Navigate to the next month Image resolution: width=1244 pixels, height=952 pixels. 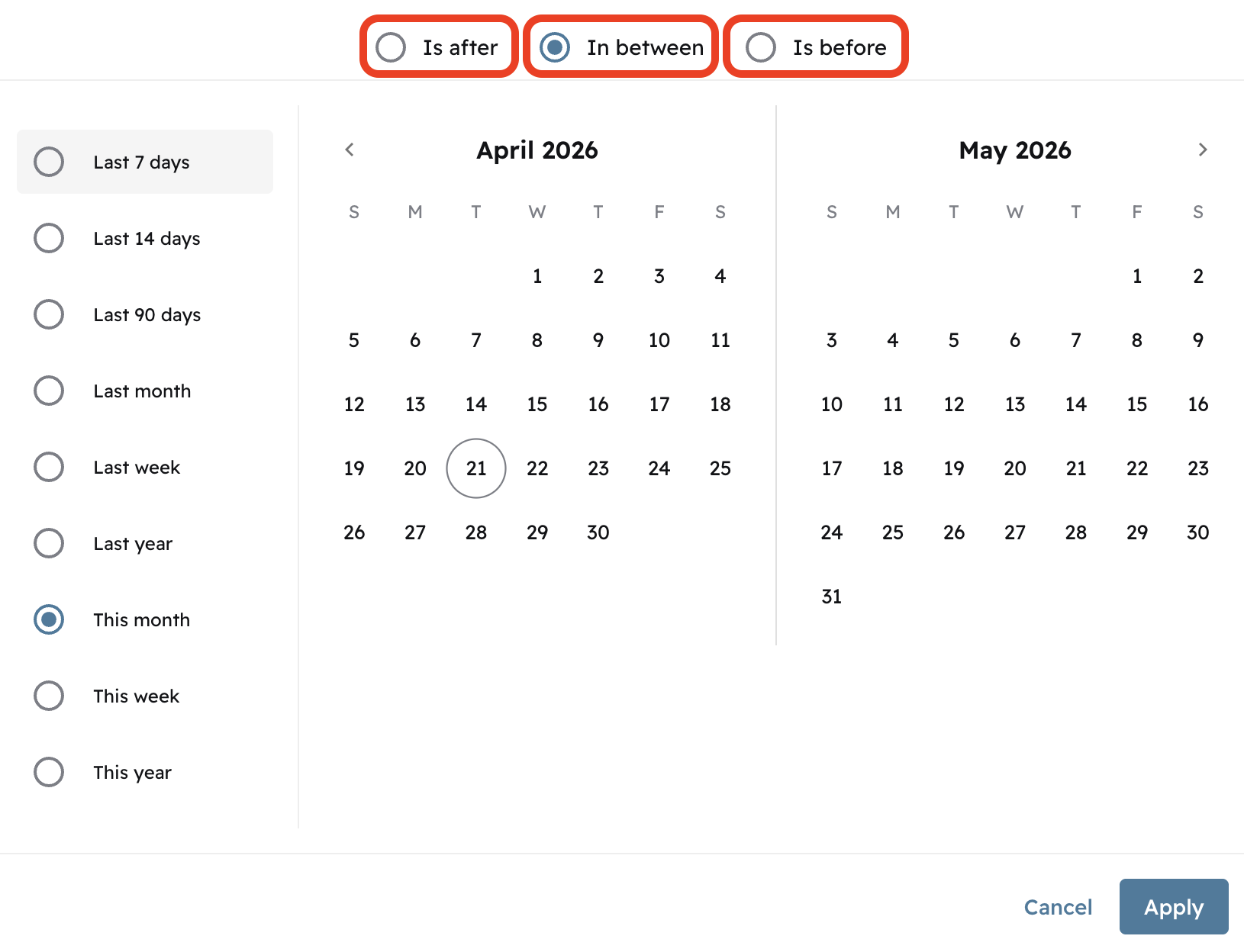coord(1202,150)
